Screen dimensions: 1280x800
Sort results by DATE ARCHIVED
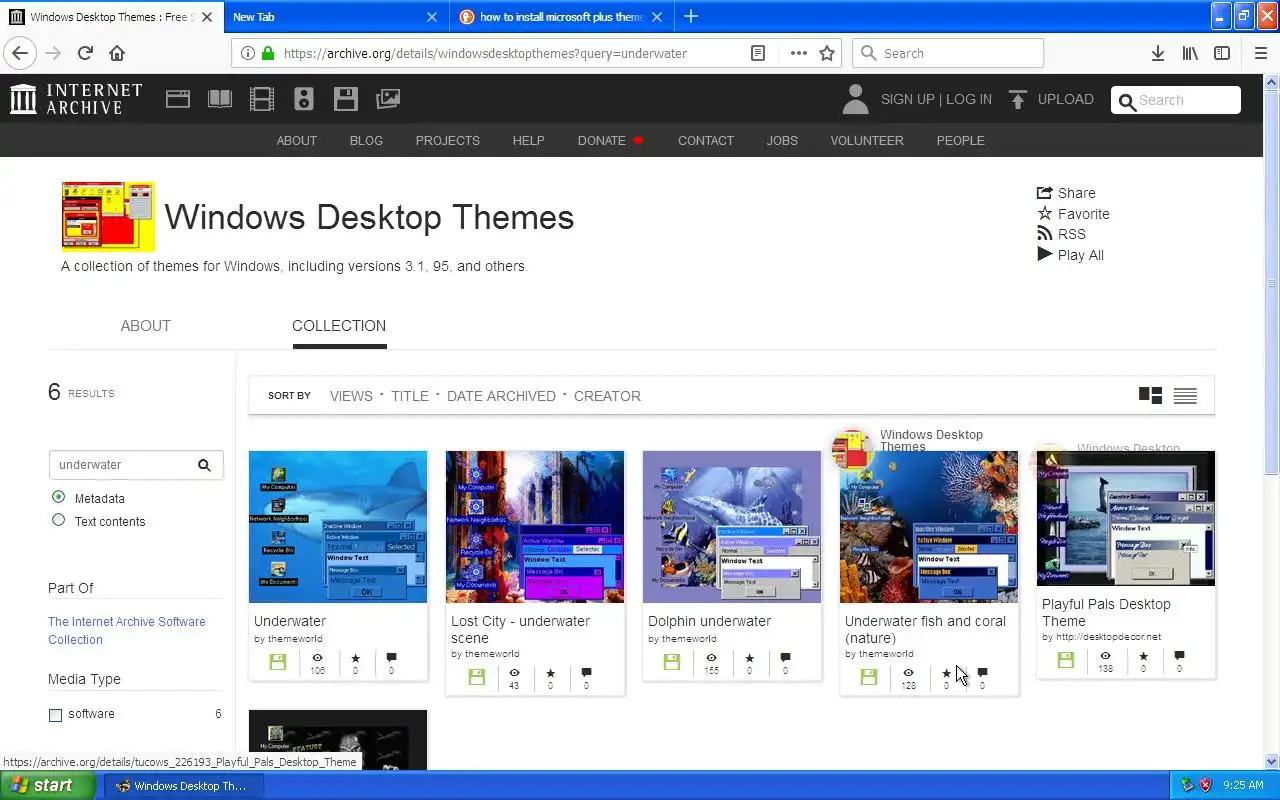(501, 396)
